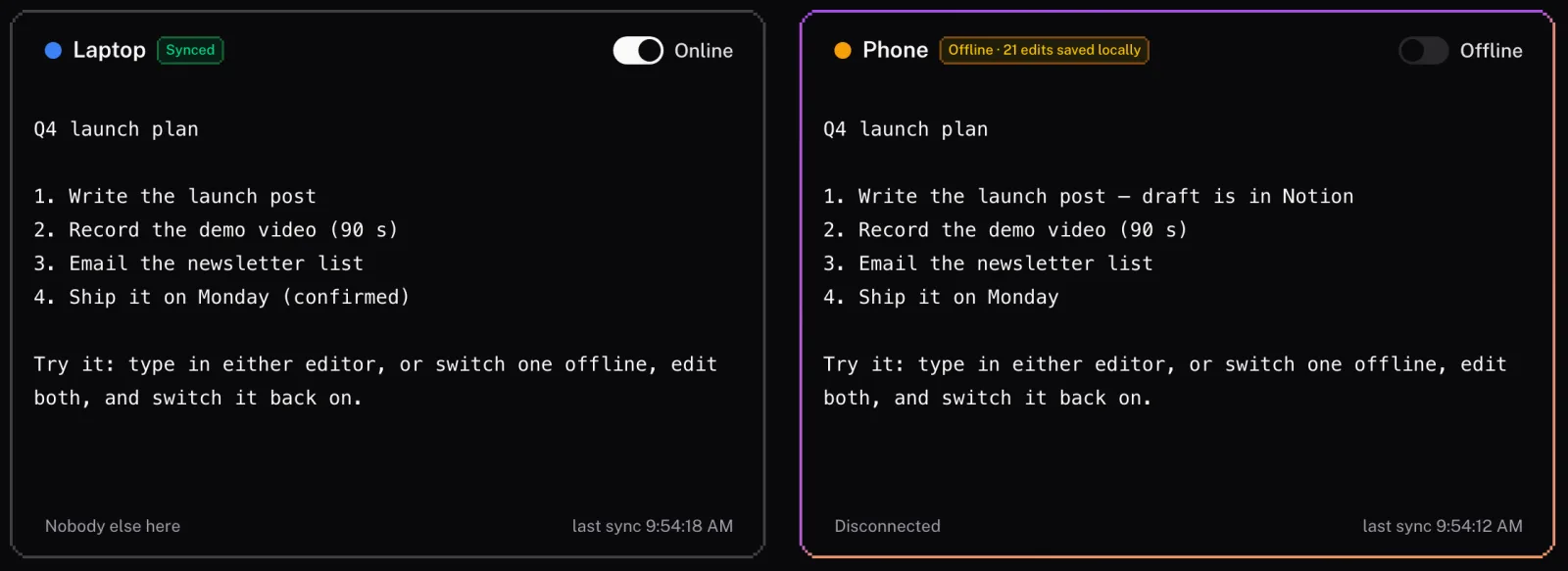Click the Try it paragraph in Laptop editor

tap(375, 381)
